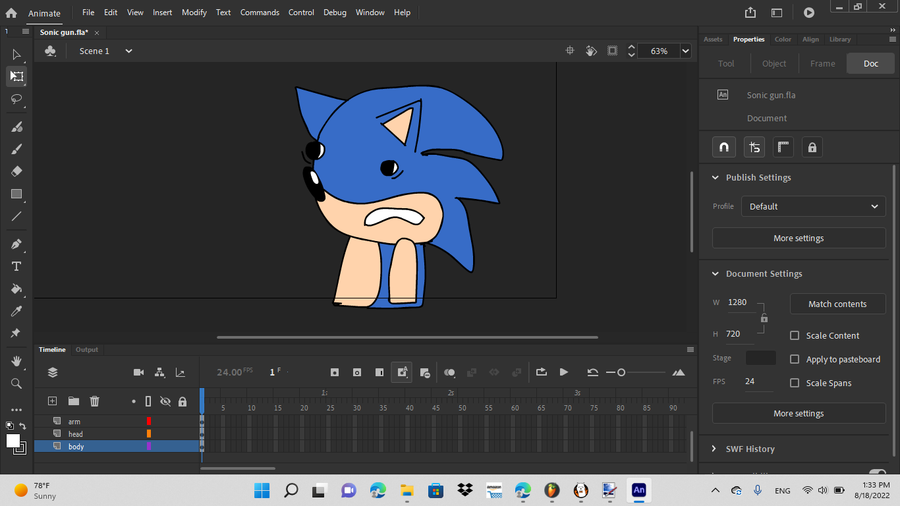Switch to the Library panel tab
This screenshot has height=506, width=900.
[840, 39]
